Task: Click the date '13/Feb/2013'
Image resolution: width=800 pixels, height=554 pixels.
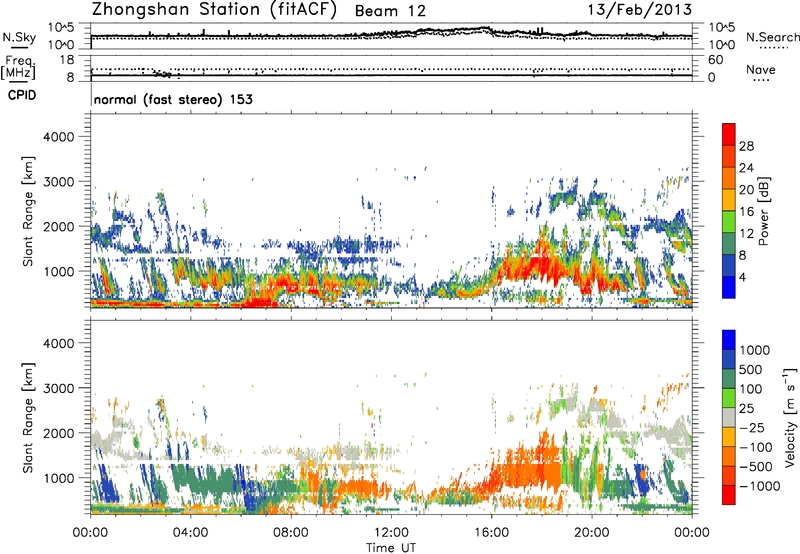Action: click(x=640, y=10)
